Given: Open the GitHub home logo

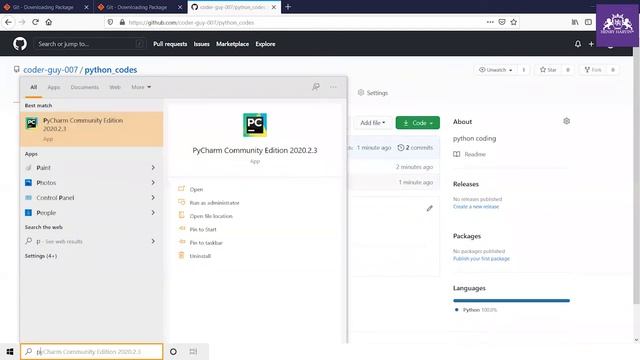Looking at the screenshot, I should click(x=20, y=44).
